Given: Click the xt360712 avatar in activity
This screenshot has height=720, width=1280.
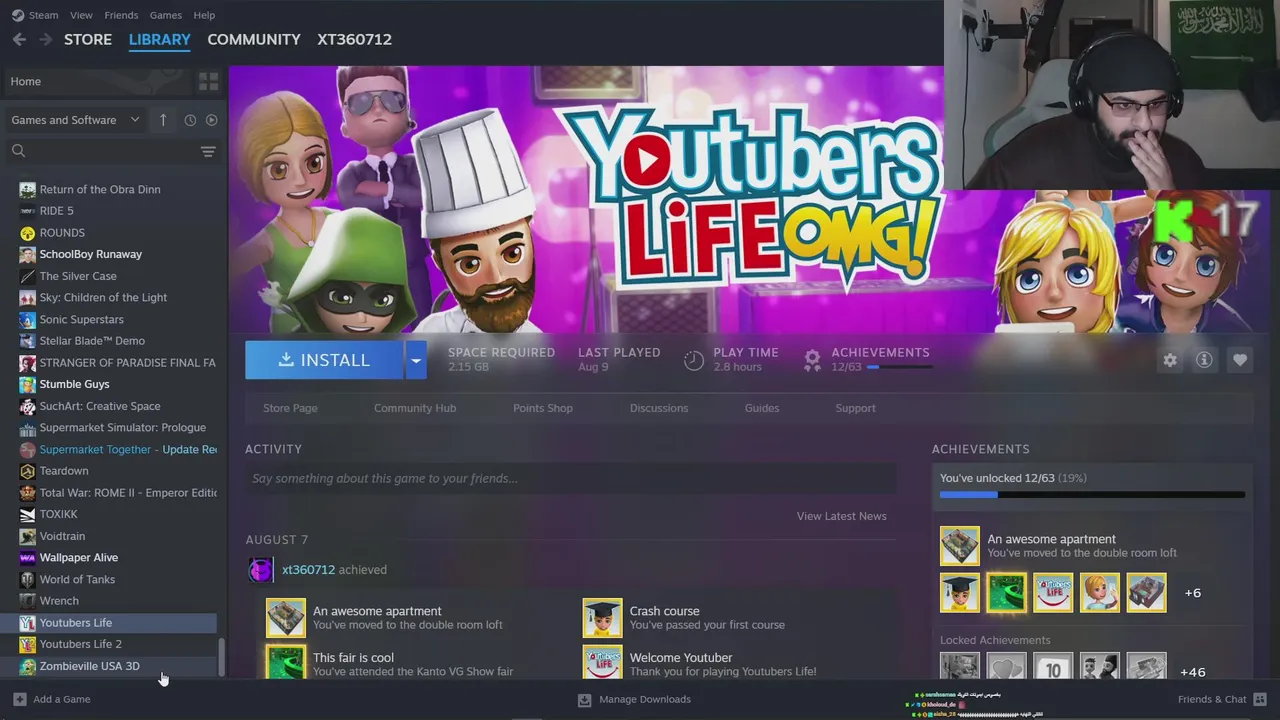Looking at the screenshot, I should (261, 570).
